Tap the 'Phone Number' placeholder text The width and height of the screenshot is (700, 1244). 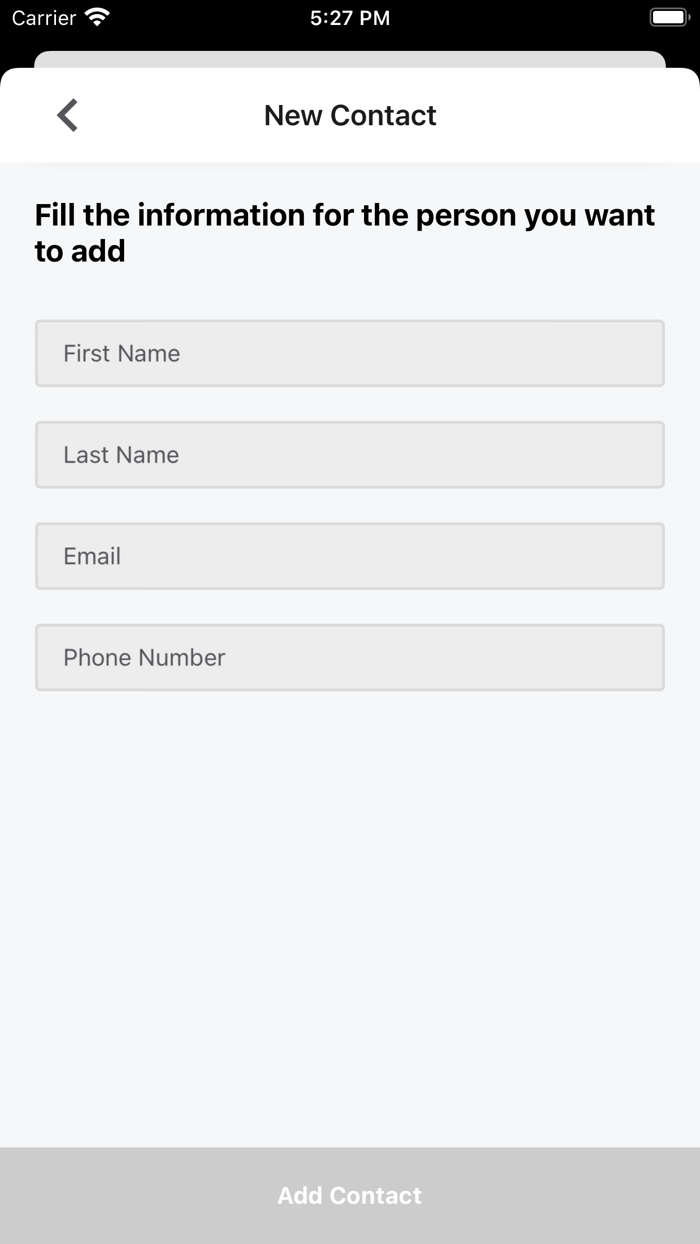point(144,657)
